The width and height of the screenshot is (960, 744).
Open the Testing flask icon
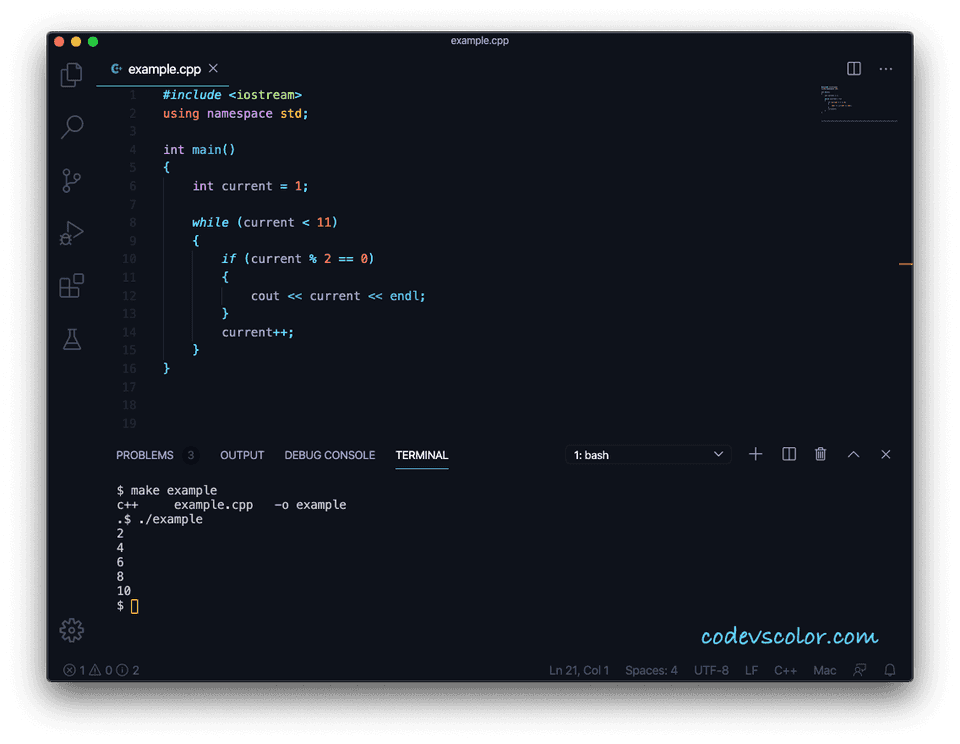pyautogui.click(x=71, y=338)
